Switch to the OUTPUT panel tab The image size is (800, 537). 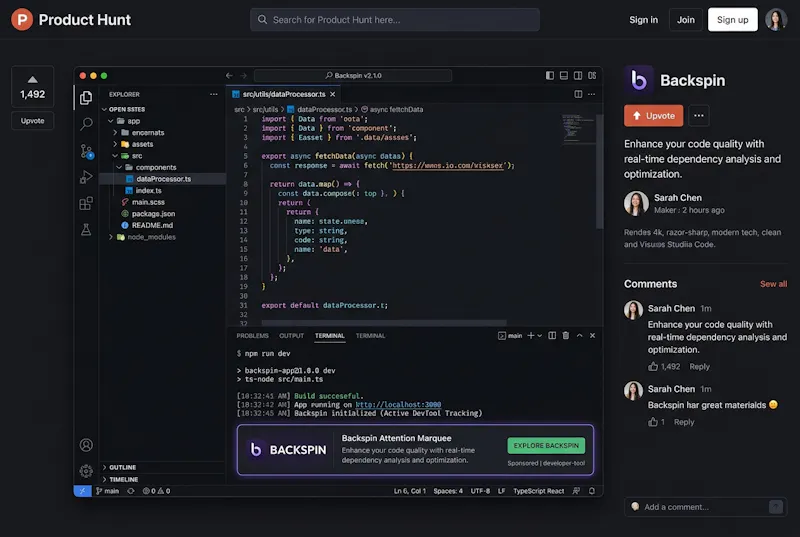291,336
